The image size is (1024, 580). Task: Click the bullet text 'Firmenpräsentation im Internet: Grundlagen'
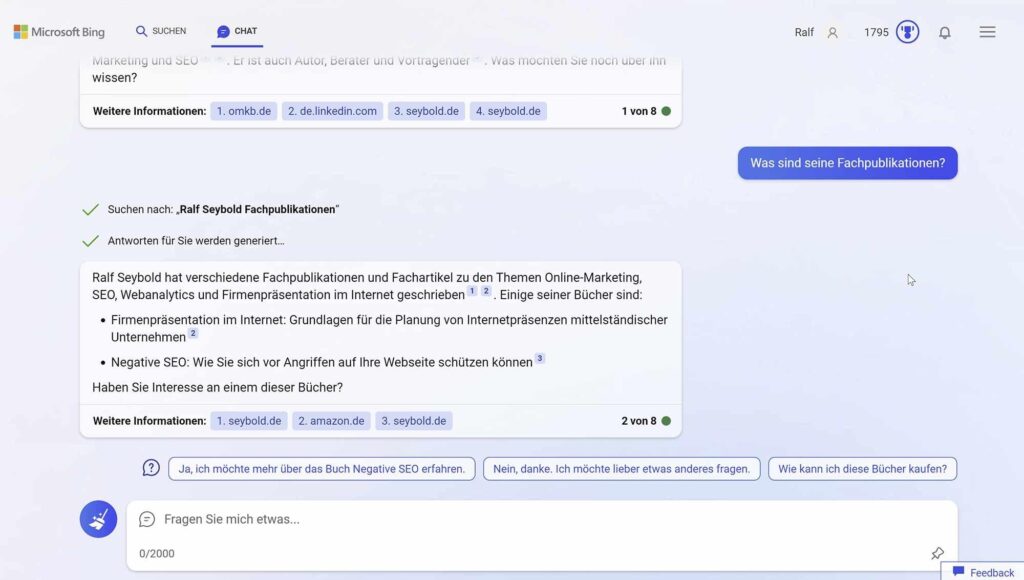pos(389,329)
